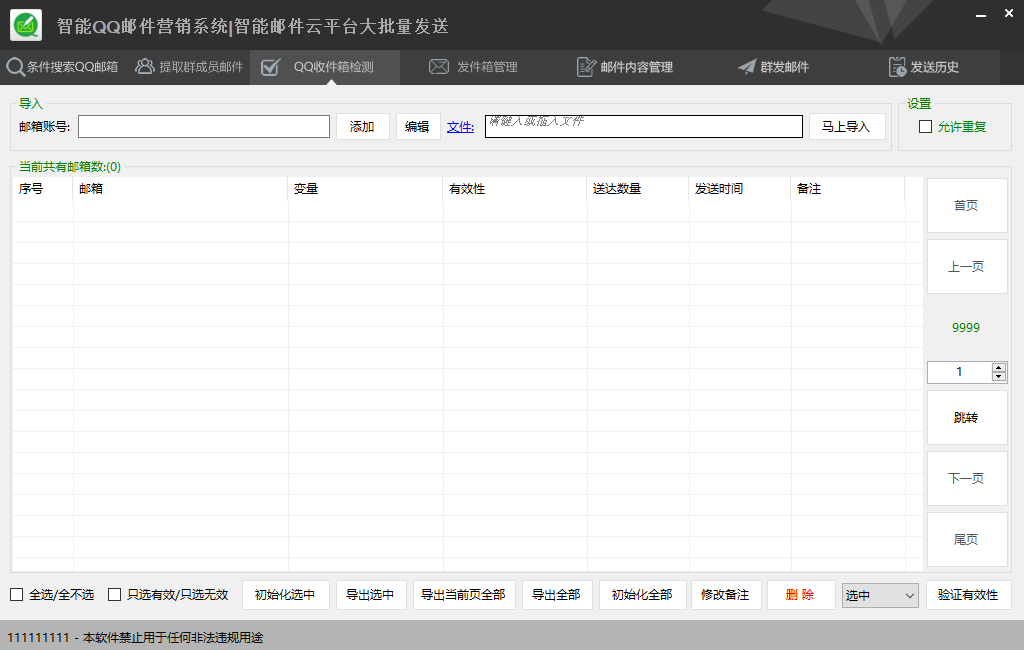Click the edit note icon for 邮件内容管理
Screen dimensions: 1024x650
(x=586, y=67)
